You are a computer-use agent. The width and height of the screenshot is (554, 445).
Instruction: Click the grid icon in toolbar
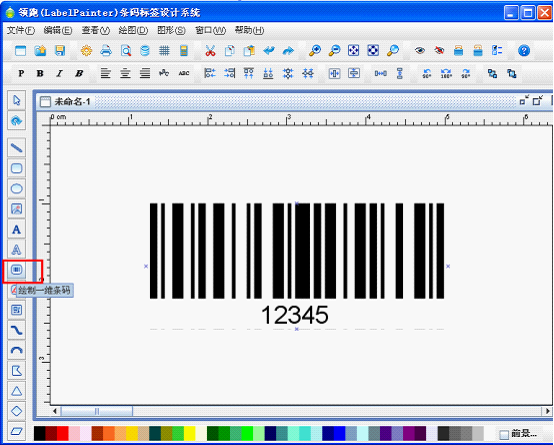(164, 51)
